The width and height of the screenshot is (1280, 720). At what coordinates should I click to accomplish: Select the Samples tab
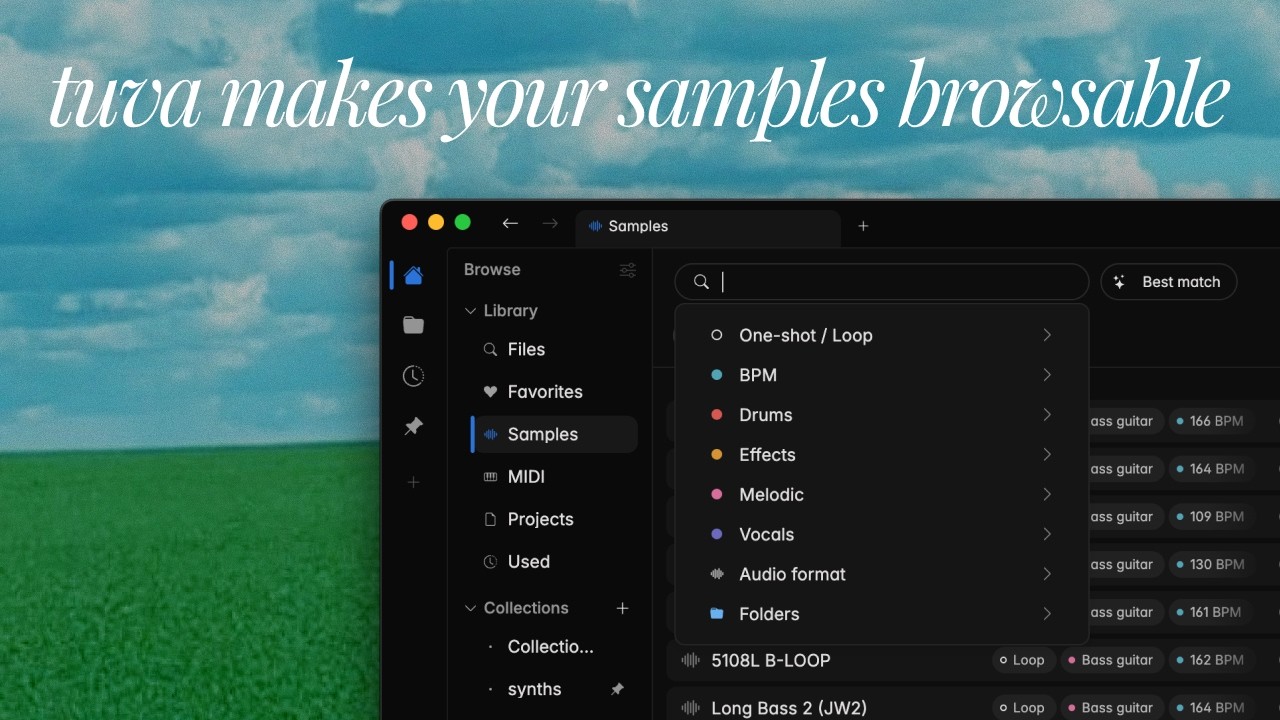click(x=708, y=227)
